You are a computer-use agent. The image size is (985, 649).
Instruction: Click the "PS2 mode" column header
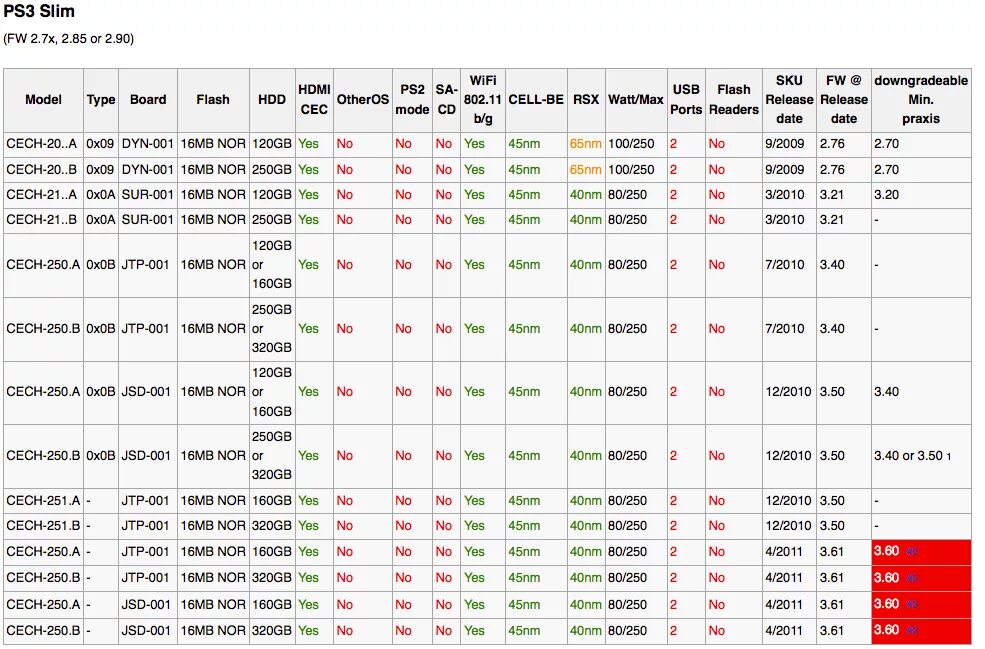coord(412,99)
